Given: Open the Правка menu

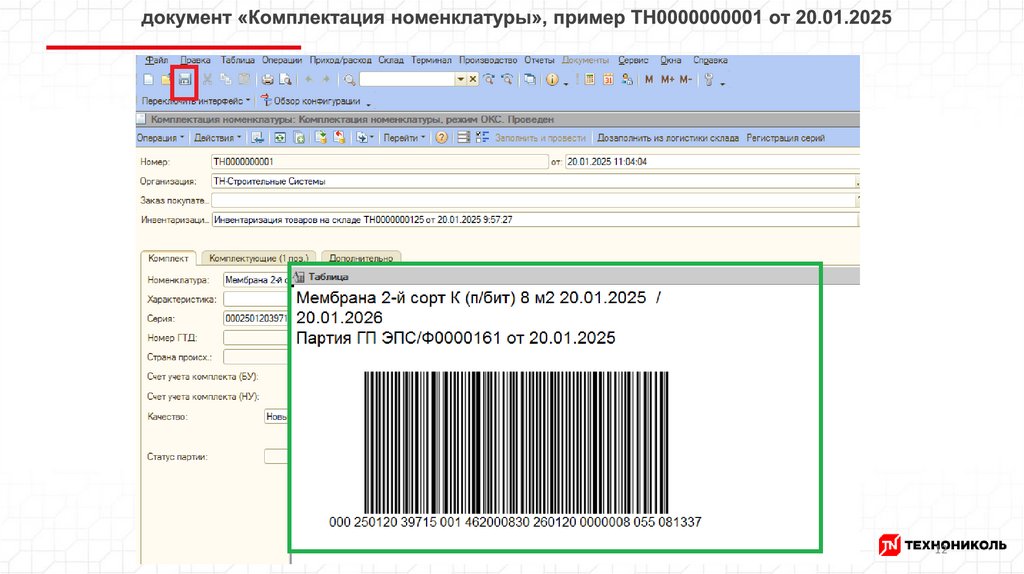Looking at the screenshot, I should click(195, 60).
